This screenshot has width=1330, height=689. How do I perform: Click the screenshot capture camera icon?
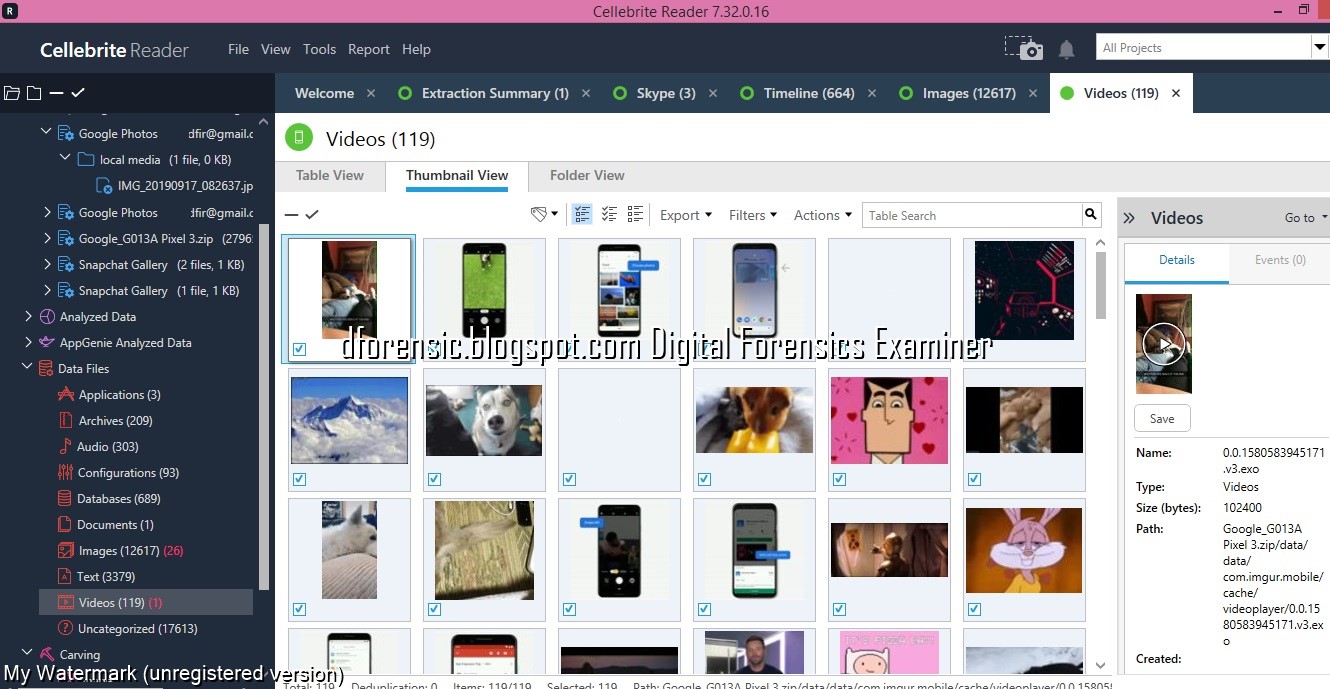click(x=1023, y=48)
